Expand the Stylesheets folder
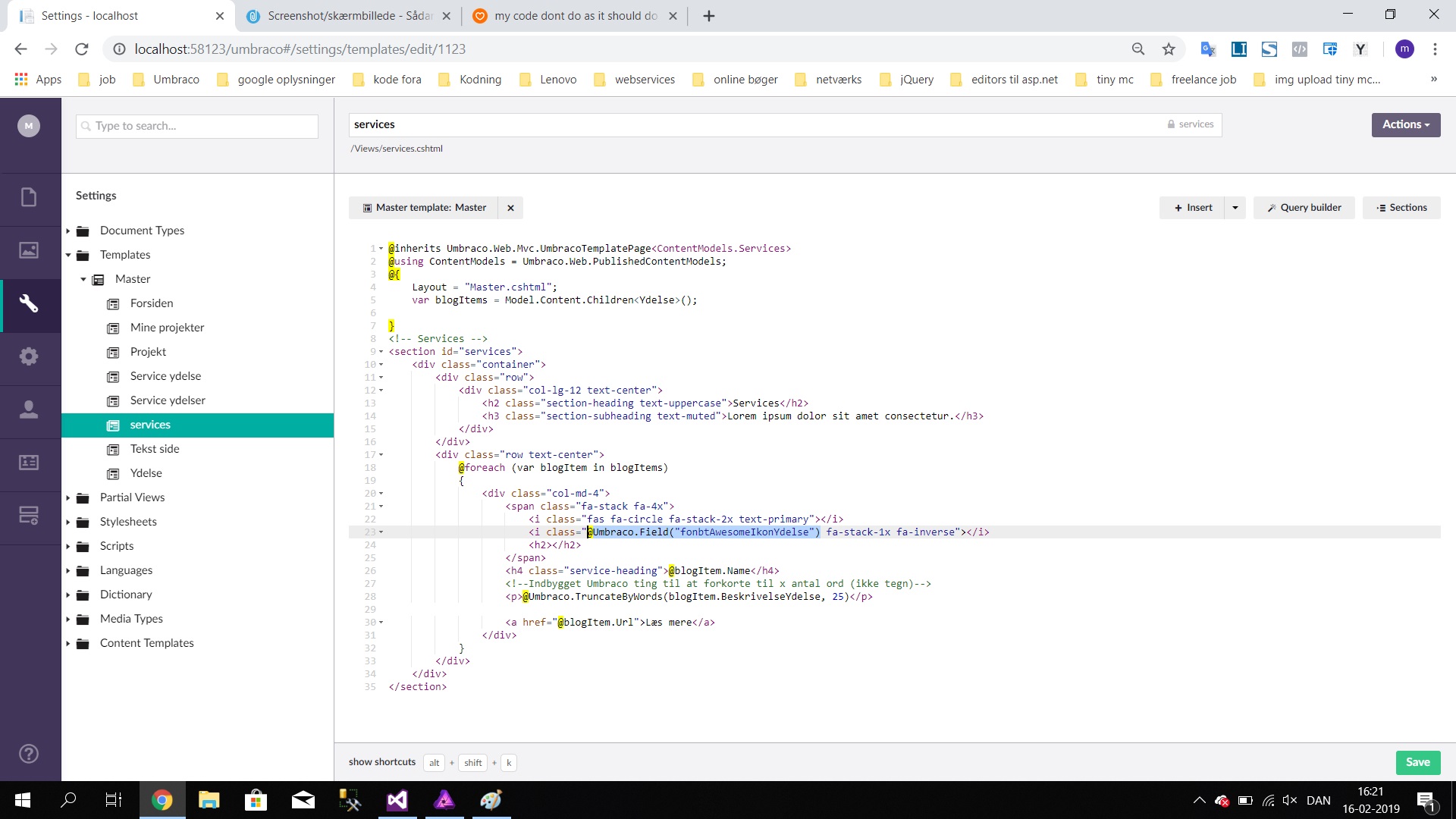Viewport: 1456px width, 819px height. [x=67, y=522]
